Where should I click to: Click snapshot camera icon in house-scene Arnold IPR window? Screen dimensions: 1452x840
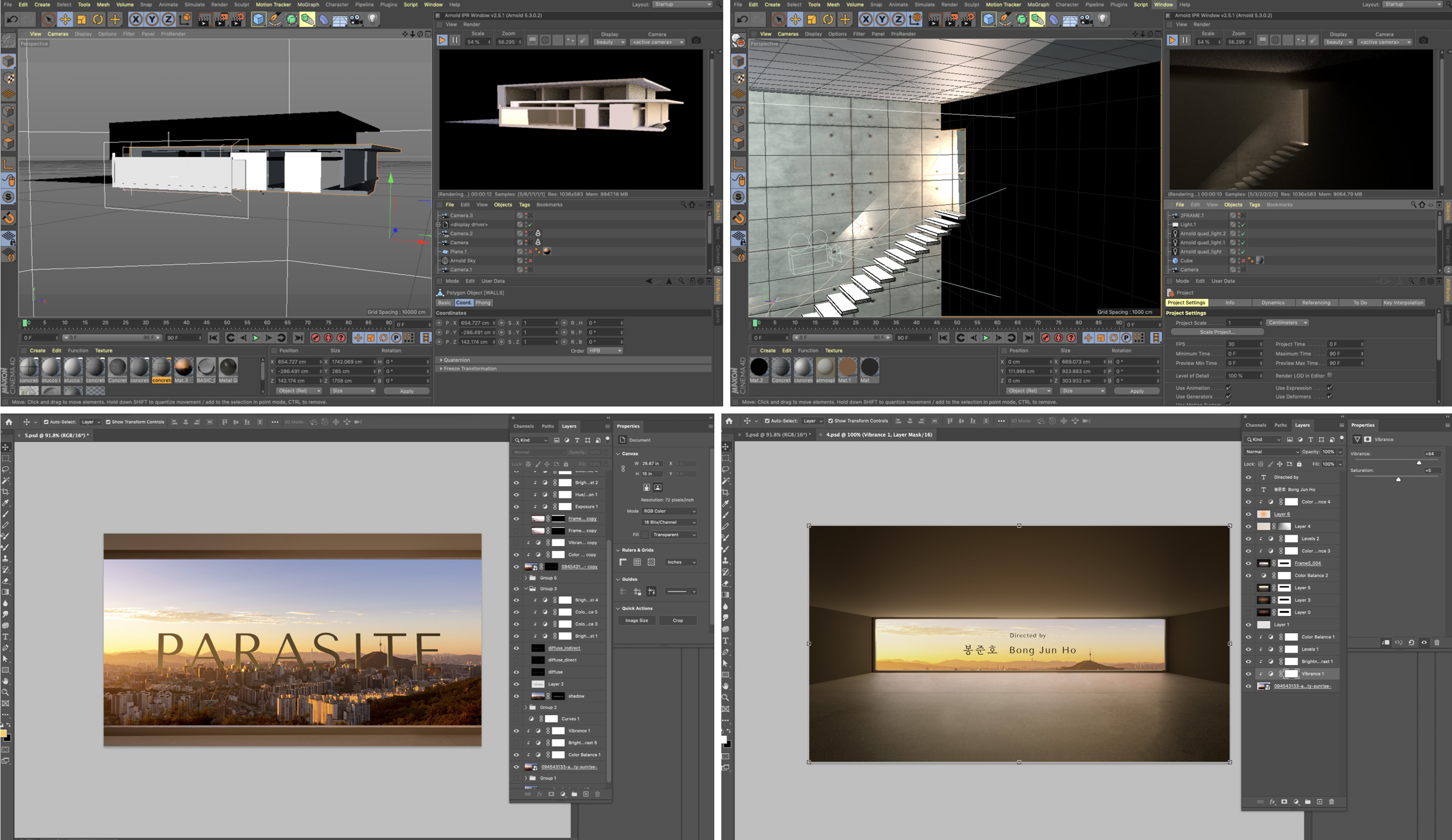(x=696, y=40)
